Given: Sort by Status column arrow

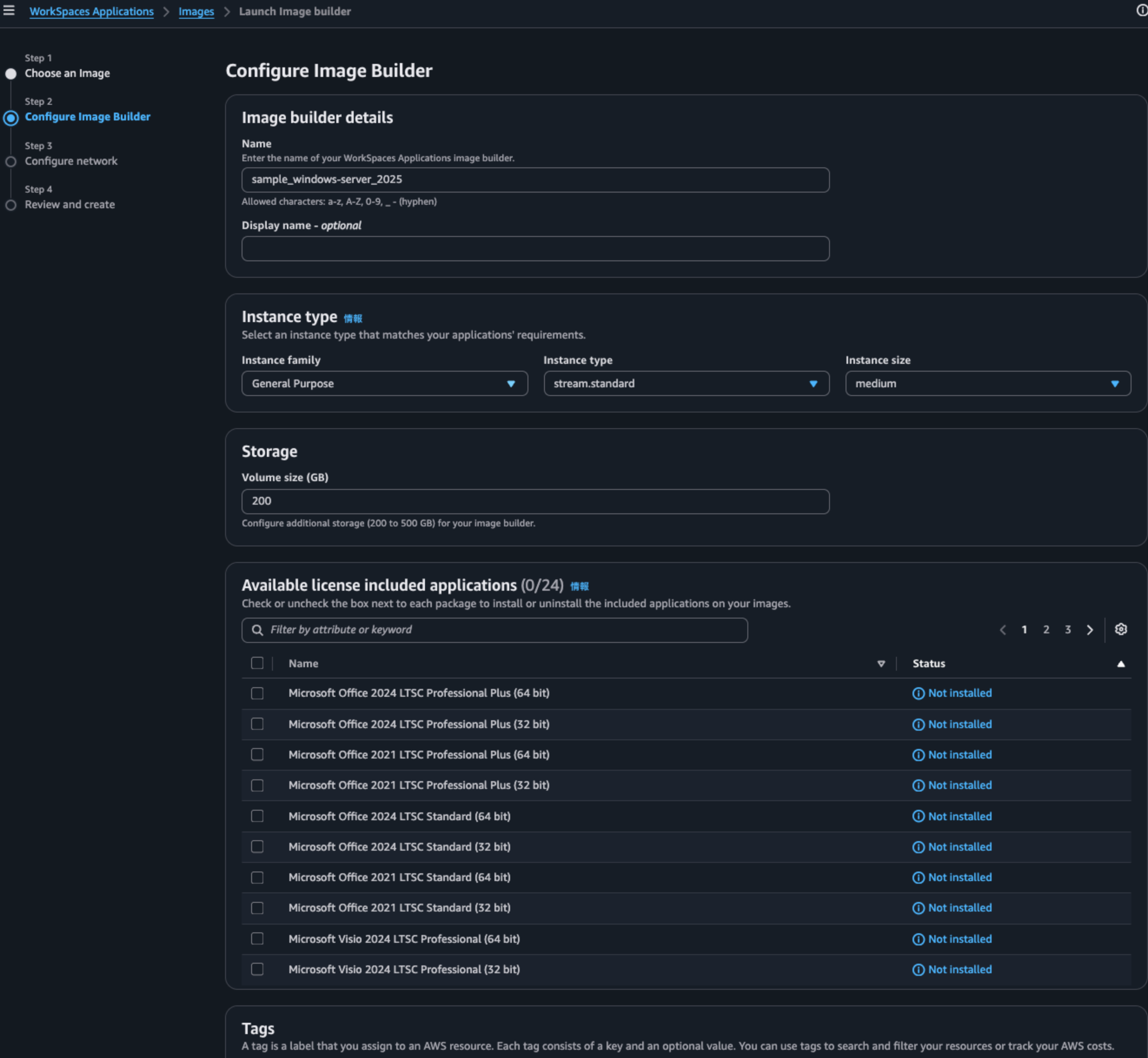Looking at the screenshot, I should tap(1121, 664).
